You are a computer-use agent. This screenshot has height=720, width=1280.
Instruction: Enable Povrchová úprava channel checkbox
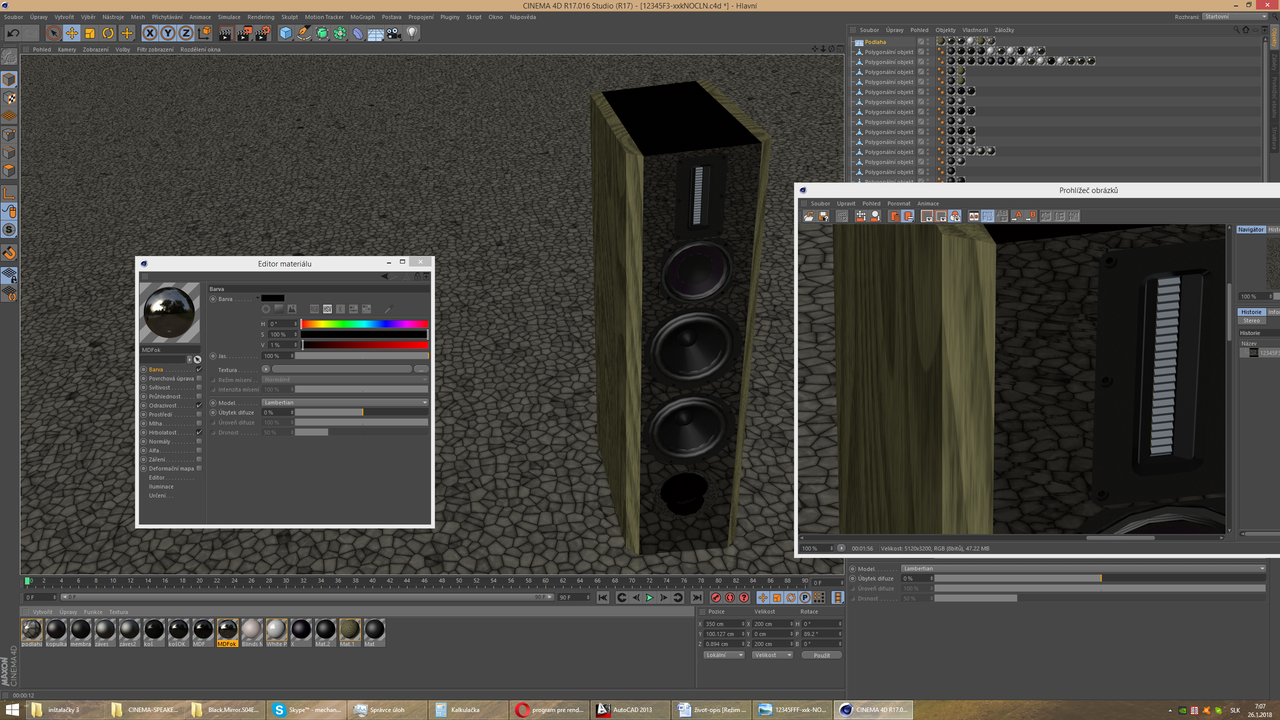pos(199,378)
